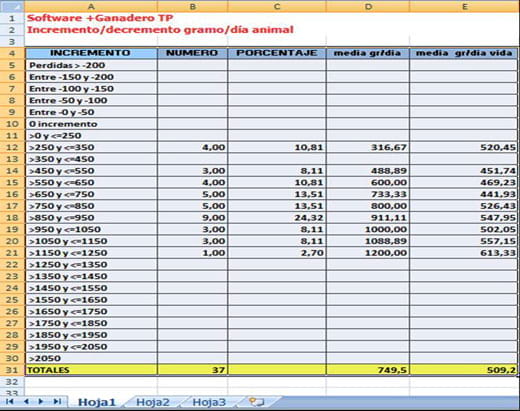Select column C header

tap(277, 6)
